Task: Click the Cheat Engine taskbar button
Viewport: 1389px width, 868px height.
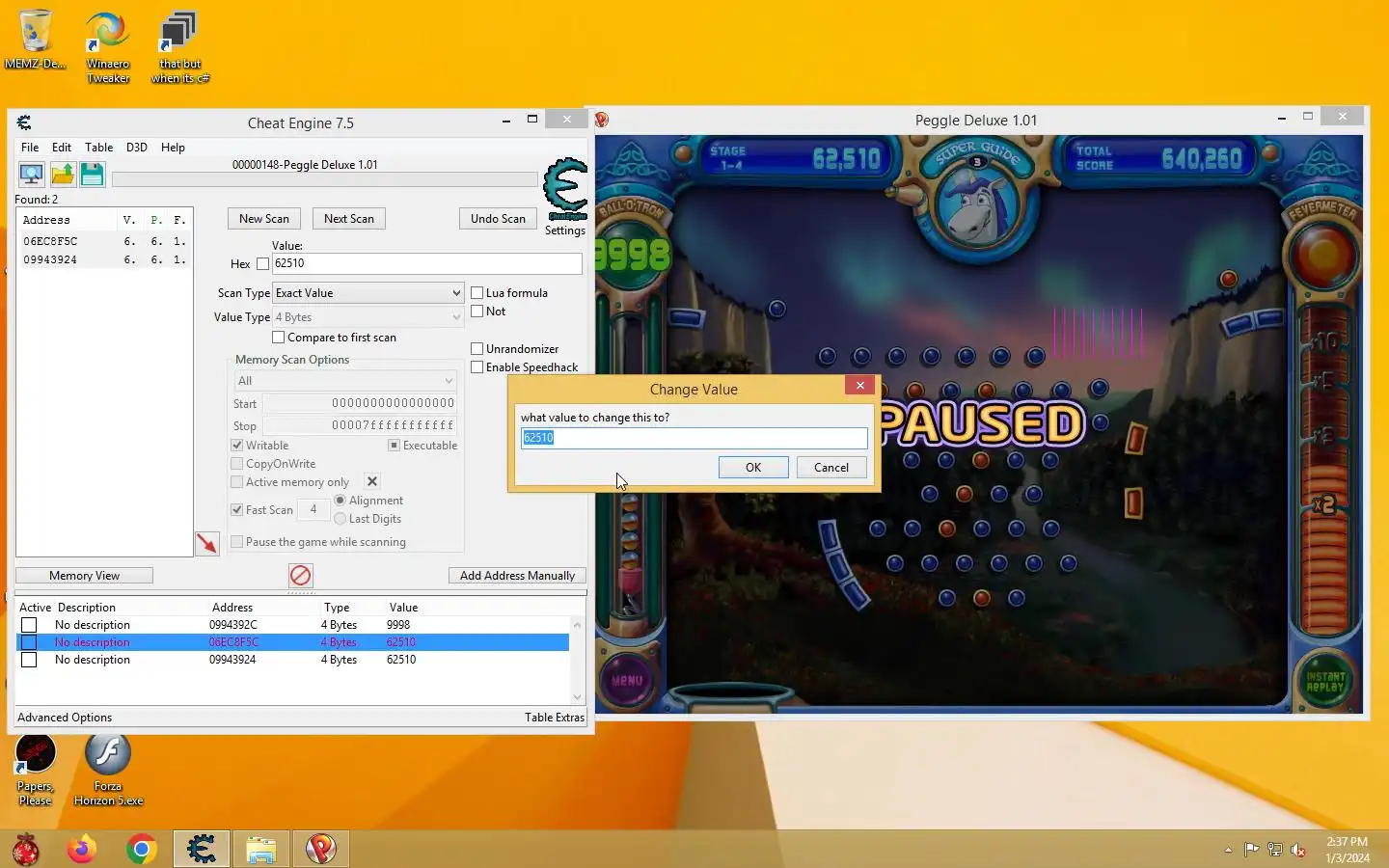Action: [202, 849]
